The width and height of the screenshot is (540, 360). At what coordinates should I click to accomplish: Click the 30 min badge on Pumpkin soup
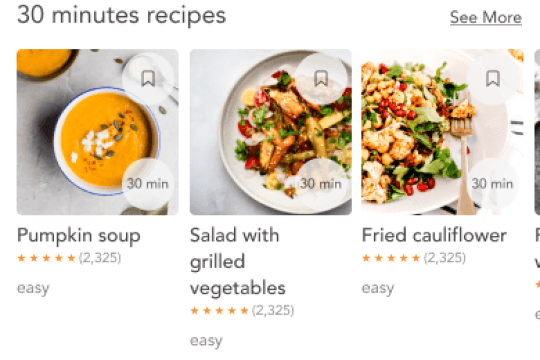click(x=148, y=184)
